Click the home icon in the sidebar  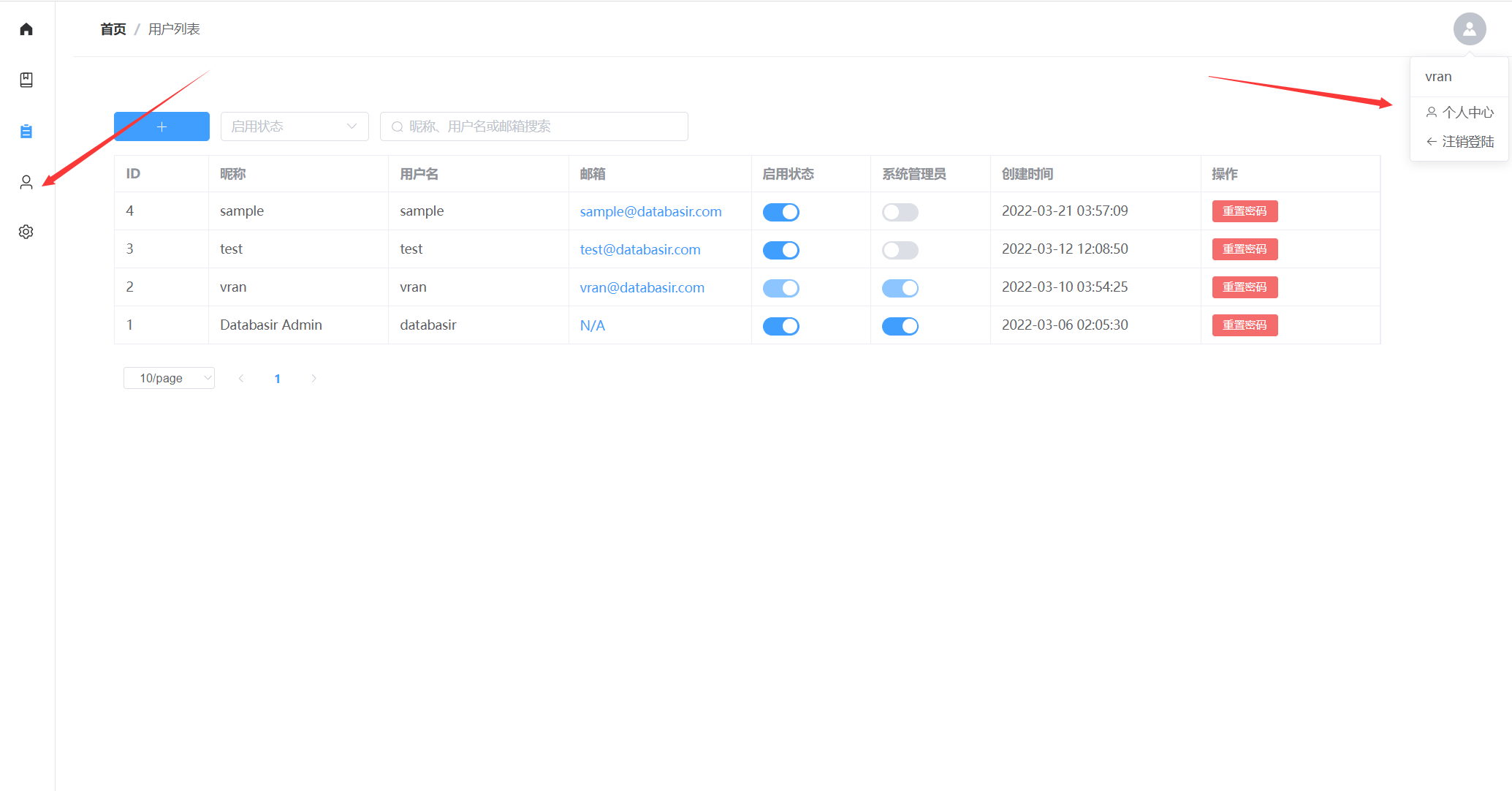[26, 29]
